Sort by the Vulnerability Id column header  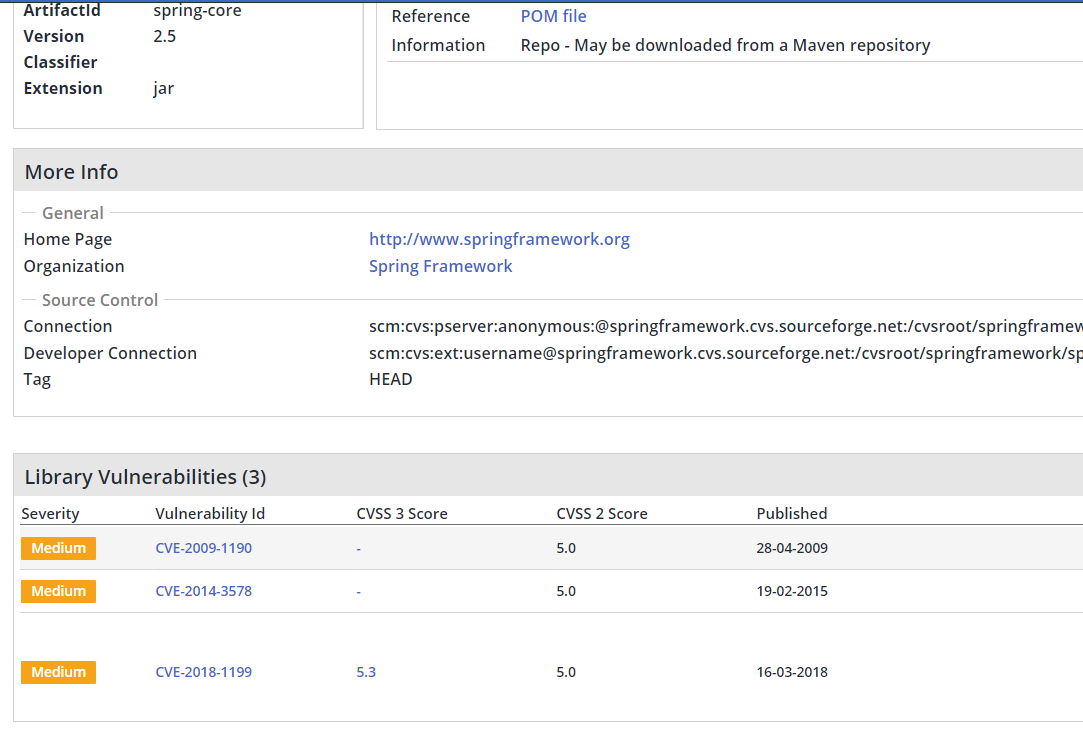pos(210,514)
